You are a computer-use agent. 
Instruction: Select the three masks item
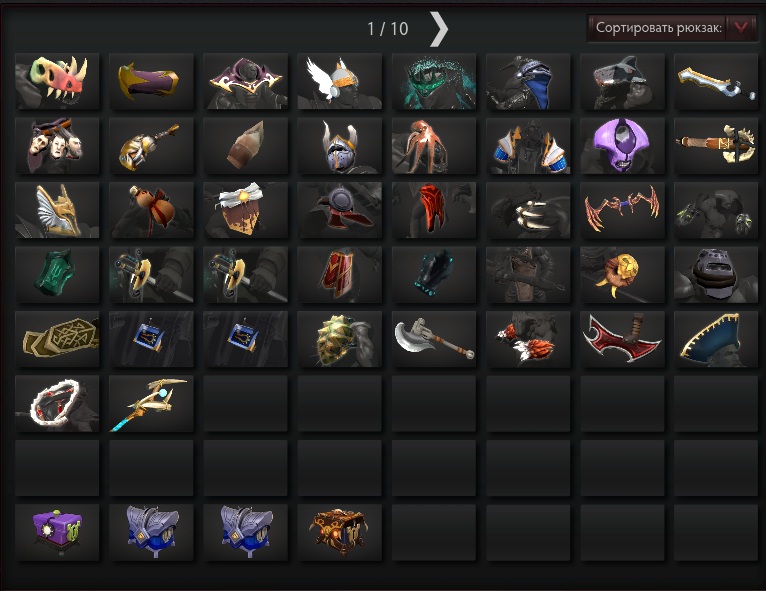pyautogui.click(x=57, y=146)
